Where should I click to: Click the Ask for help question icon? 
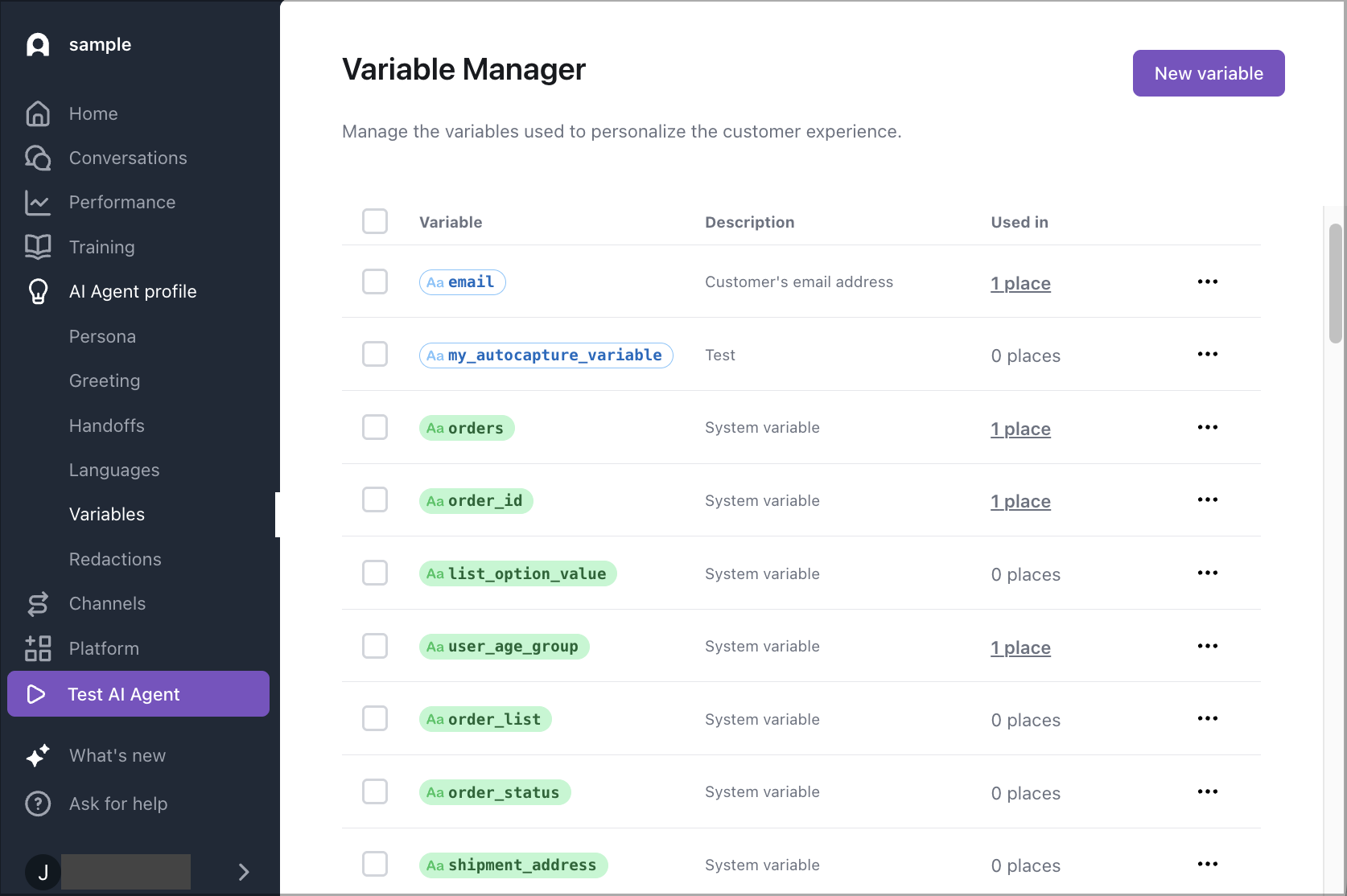38,804
